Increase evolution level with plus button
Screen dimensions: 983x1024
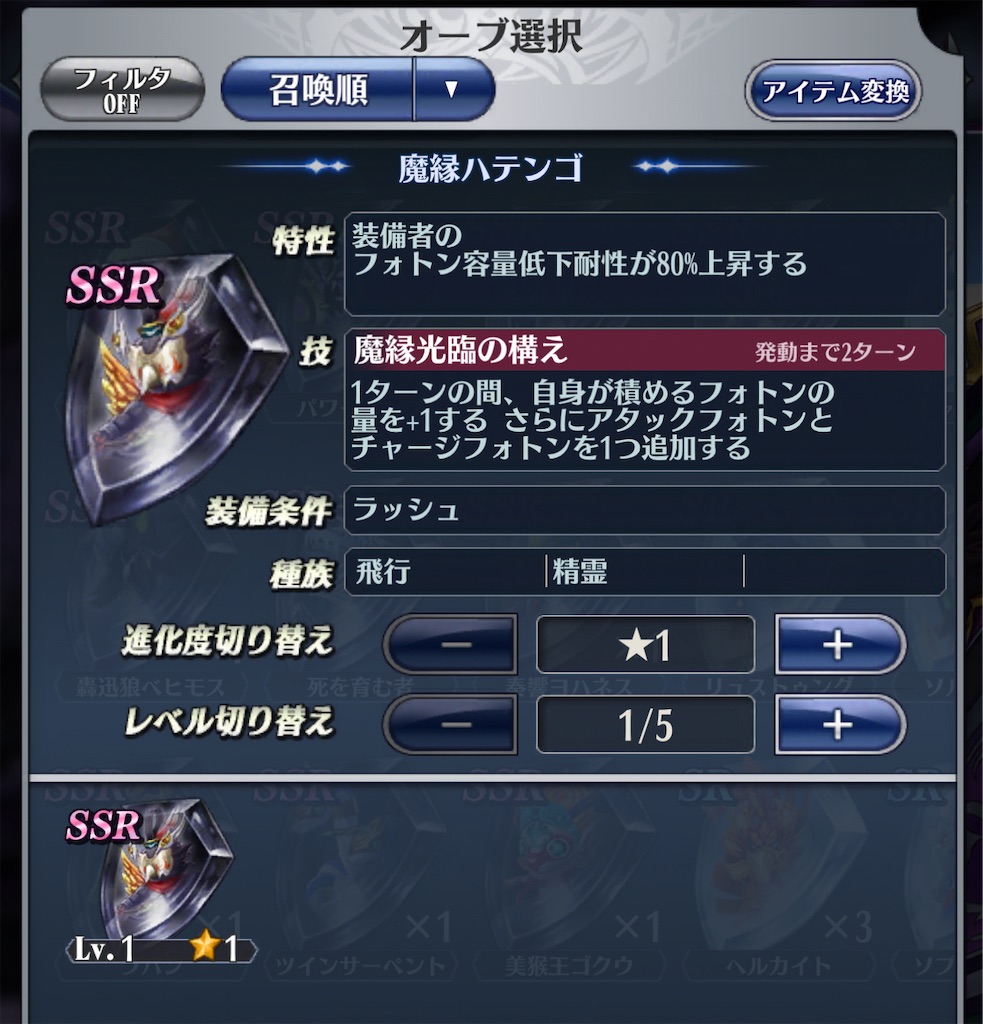click(x=840, y=645)
